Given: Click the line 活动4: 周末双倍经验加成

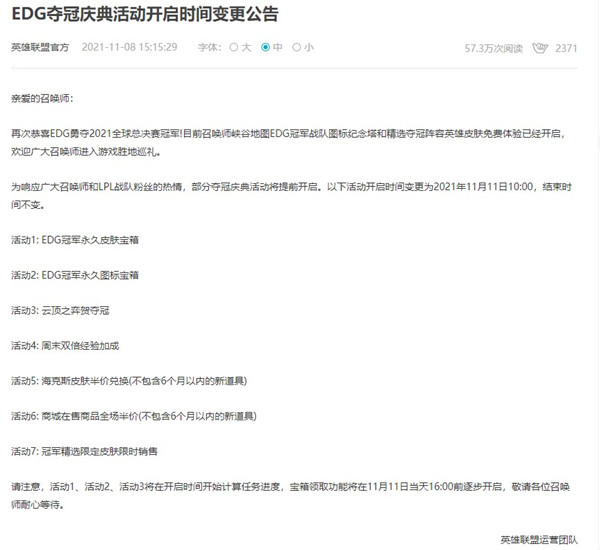Looking at the screenshot, I should [65, 346].
